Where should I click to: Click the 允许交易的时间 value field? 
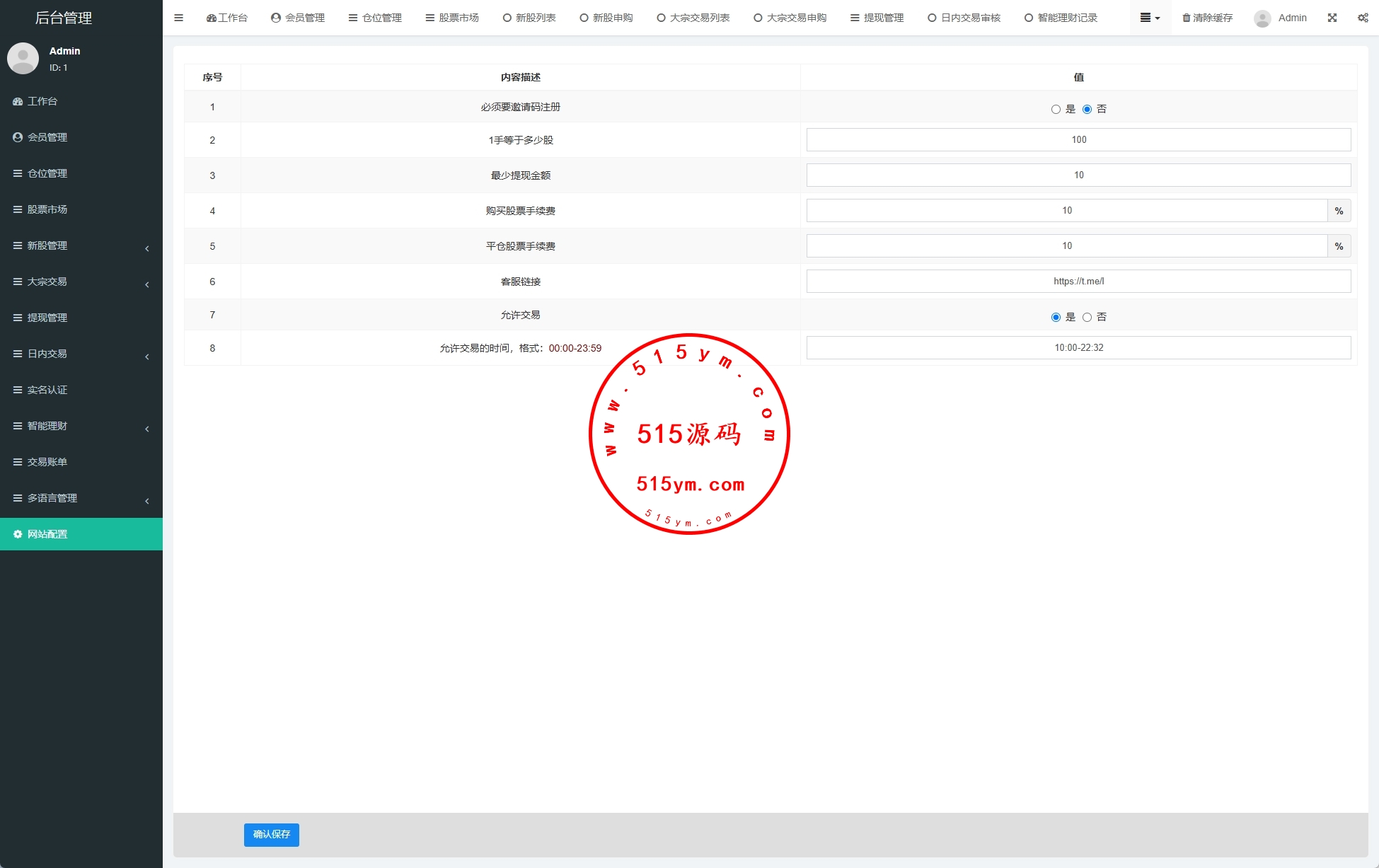(1078, 347)
